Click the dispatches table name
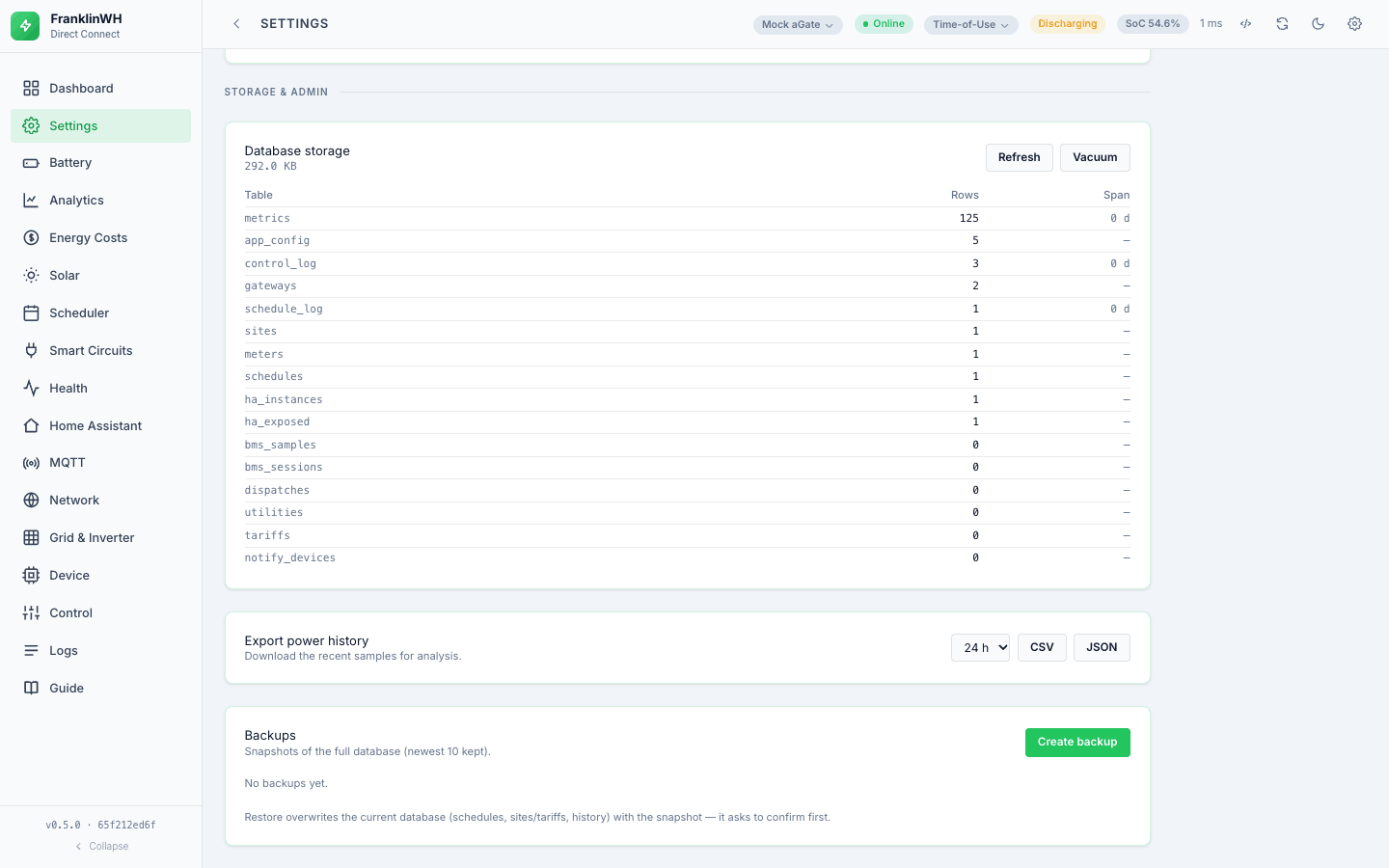Screen dimensions: 1389x868 (x=277, y=491)
